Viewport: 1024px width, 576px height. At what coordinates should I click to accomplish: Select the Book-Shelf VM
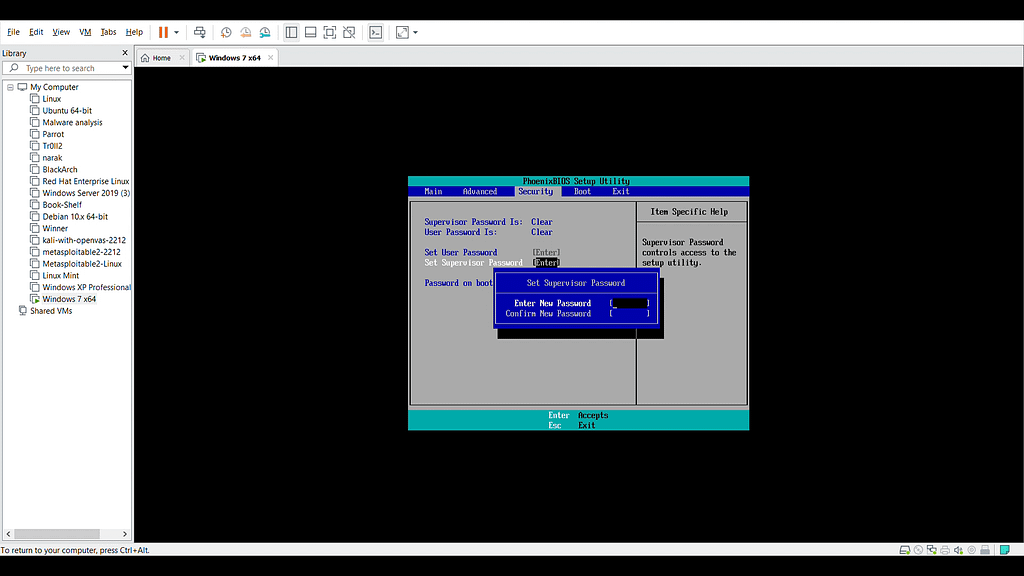(62, 204)
